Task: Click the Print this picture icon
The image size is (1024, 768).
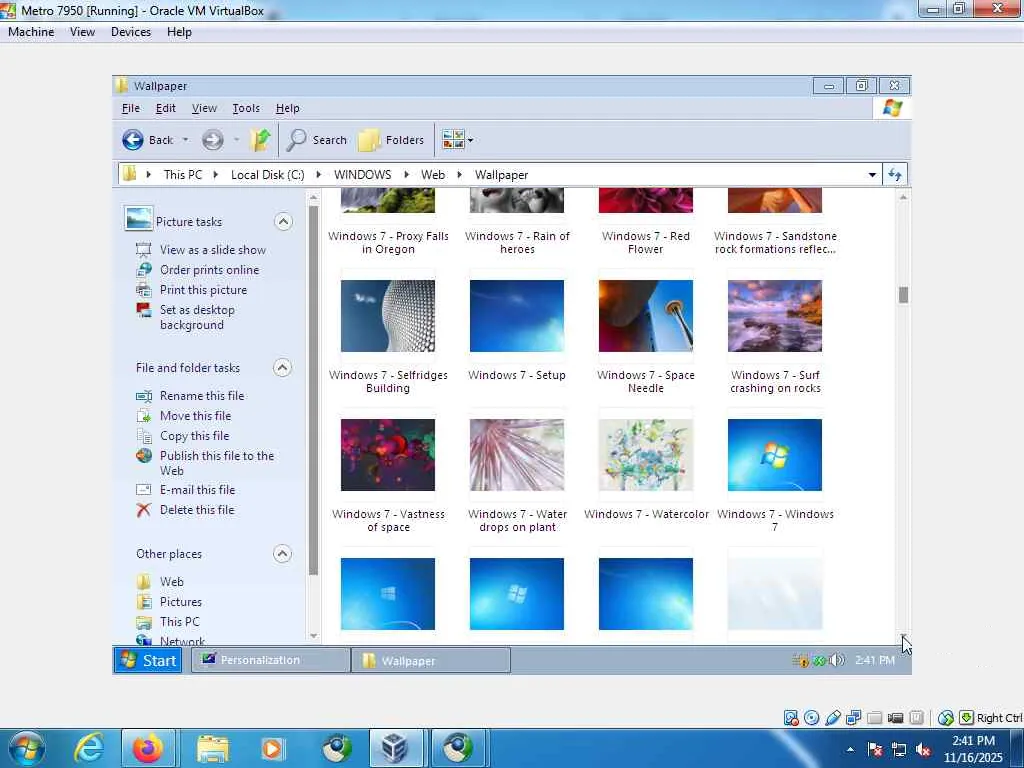Action: (144, 290)
